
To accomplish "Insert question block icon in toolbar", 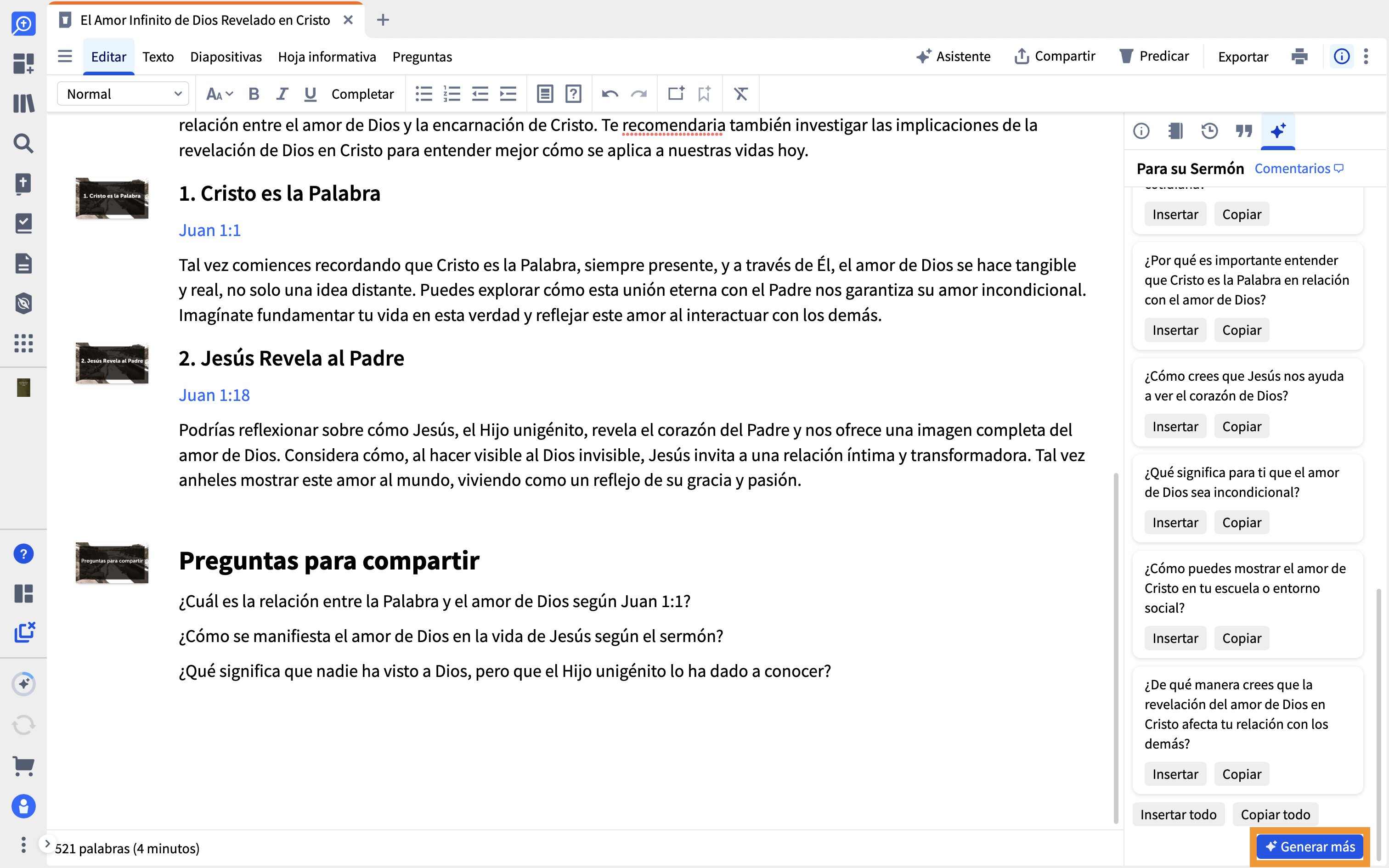I will (573, 94).
